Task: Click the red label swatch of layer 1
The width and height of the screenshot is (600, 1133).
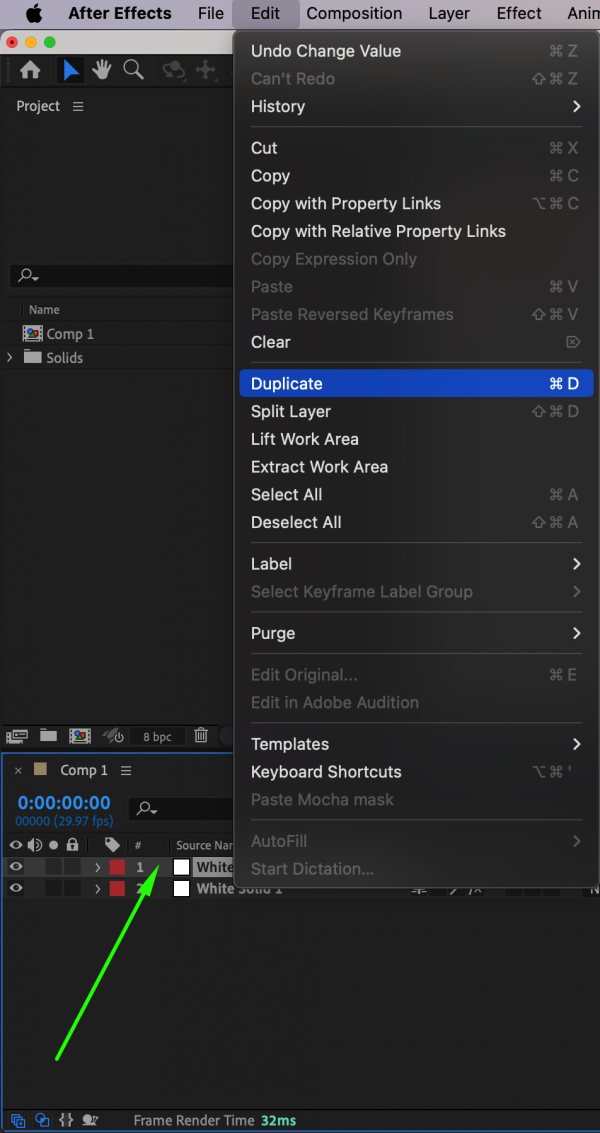Action: [x=115, y=867]
